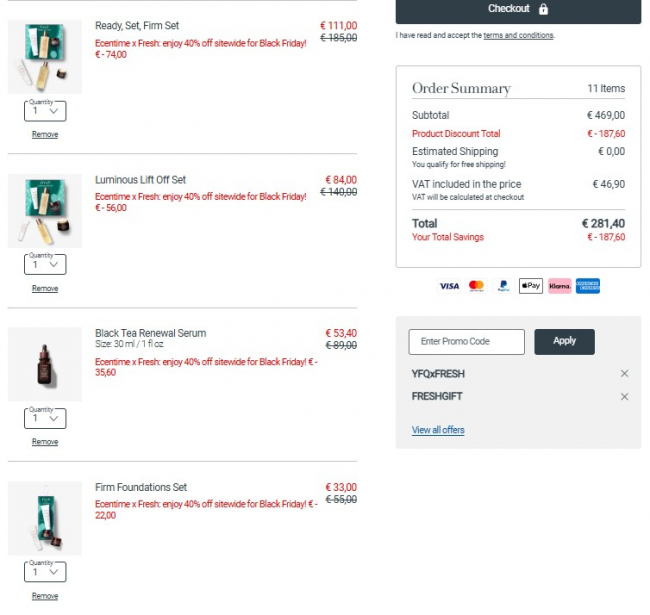This screenshot has width=650, height=615.
Task: Click the PayPal payment icon
Action: click(x=504, y=286)
